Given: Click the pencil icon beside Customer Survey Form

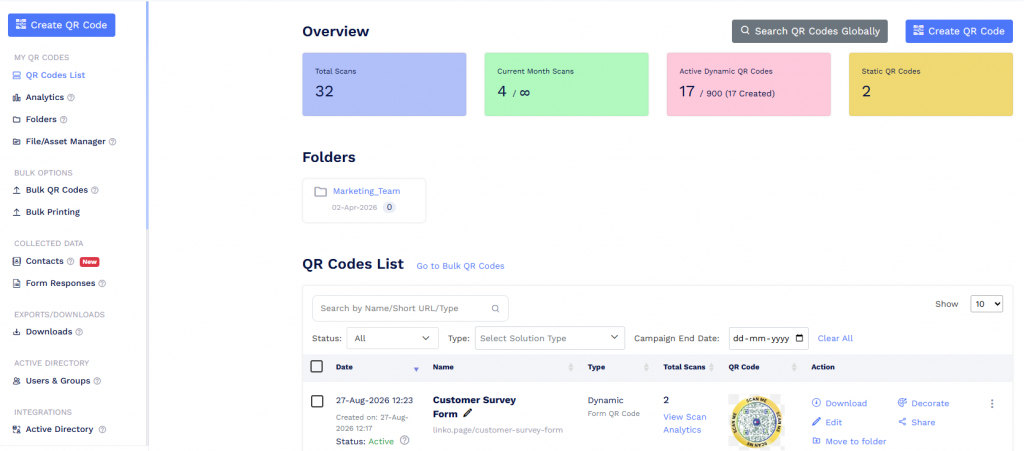Looking at the screenshot, I should (467, 413).
